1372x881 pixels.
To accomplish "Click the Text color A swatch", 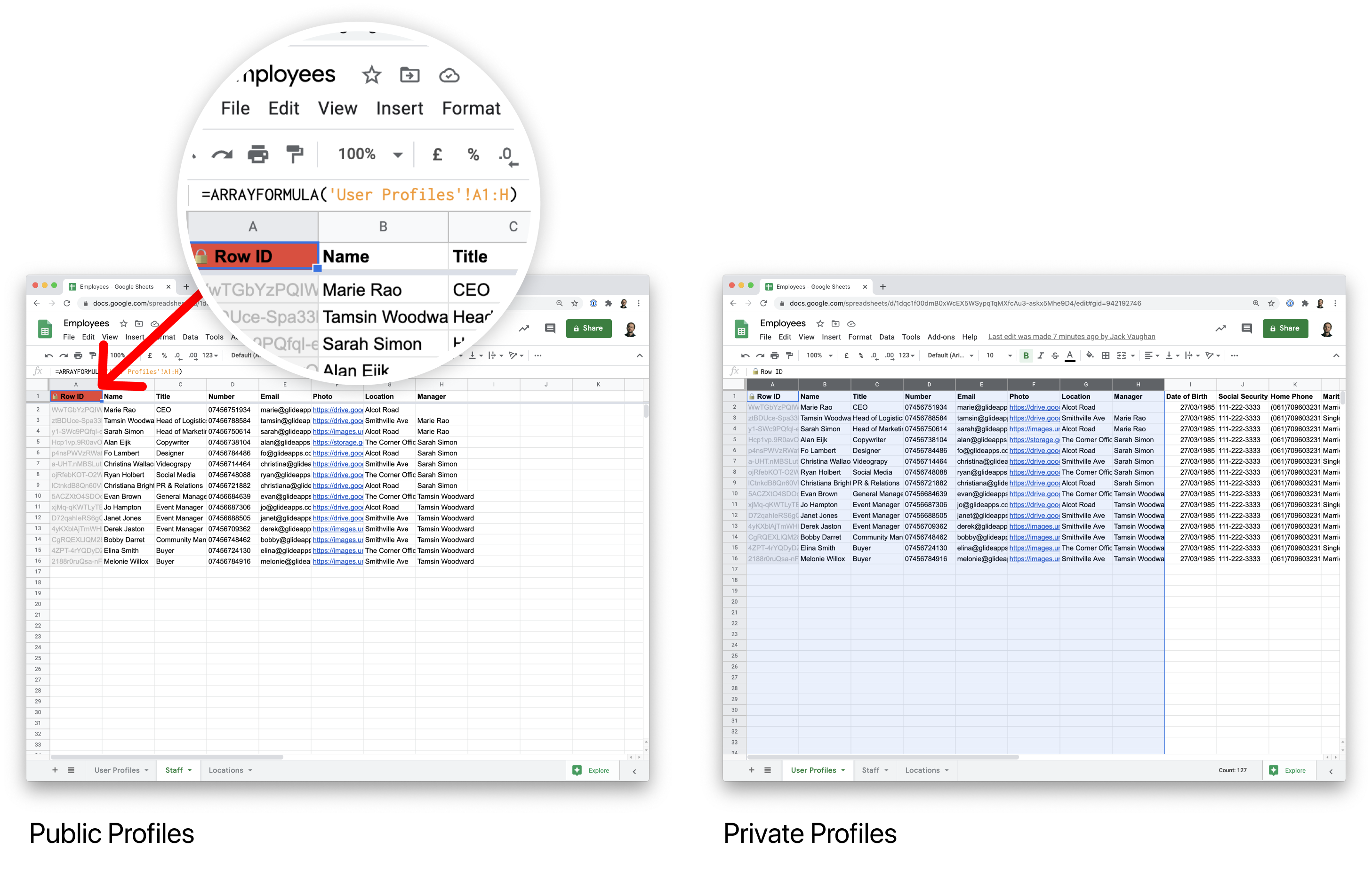I will [x=1069, y=355].
